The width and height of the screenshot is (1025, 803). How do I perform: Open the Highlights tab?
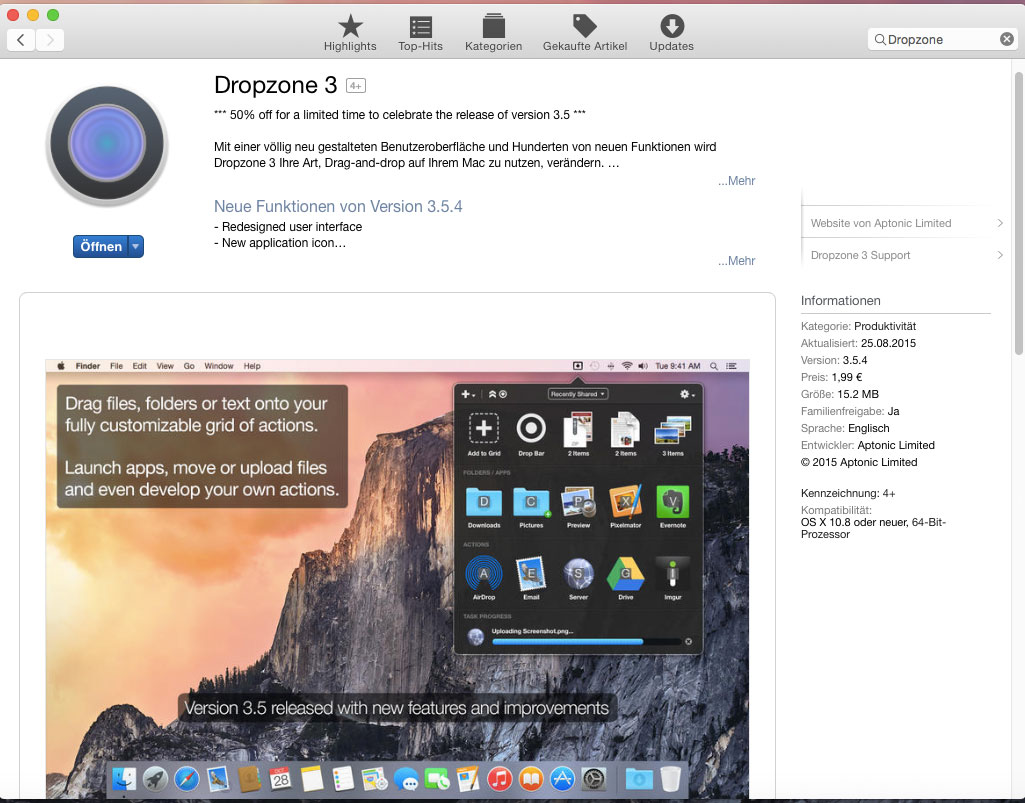pyautogui.click(x=350, y=33)
